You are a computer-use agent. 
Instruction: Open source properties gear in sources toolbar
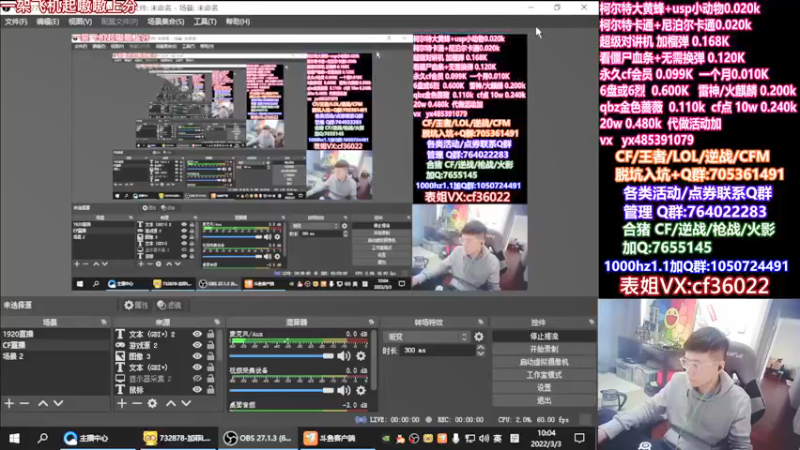click(153, 404)
